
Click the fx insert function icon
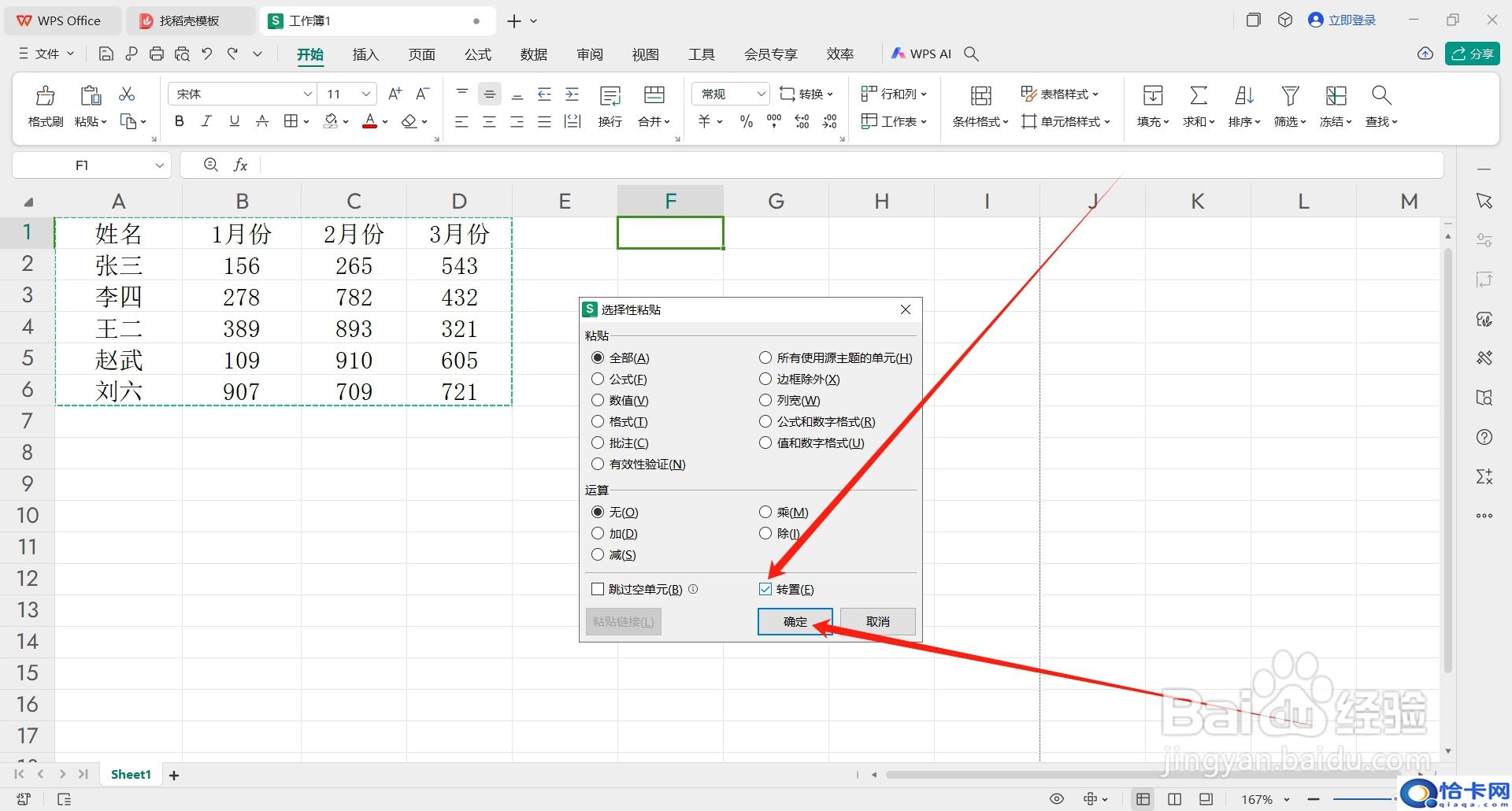tap(240, 165)
